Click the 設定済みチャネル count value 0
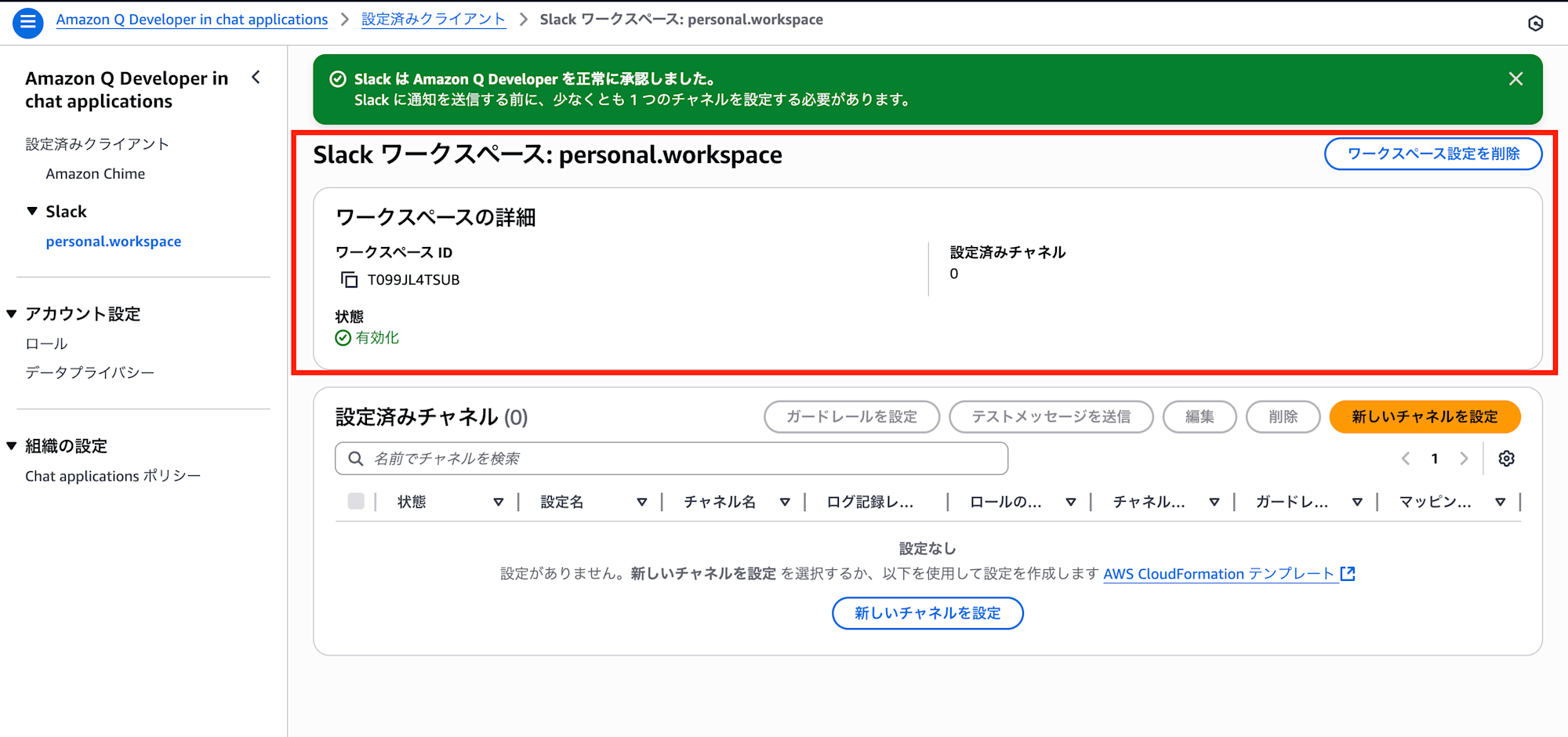This screenshot has height=737, width=1568. (x=954, y=274)
